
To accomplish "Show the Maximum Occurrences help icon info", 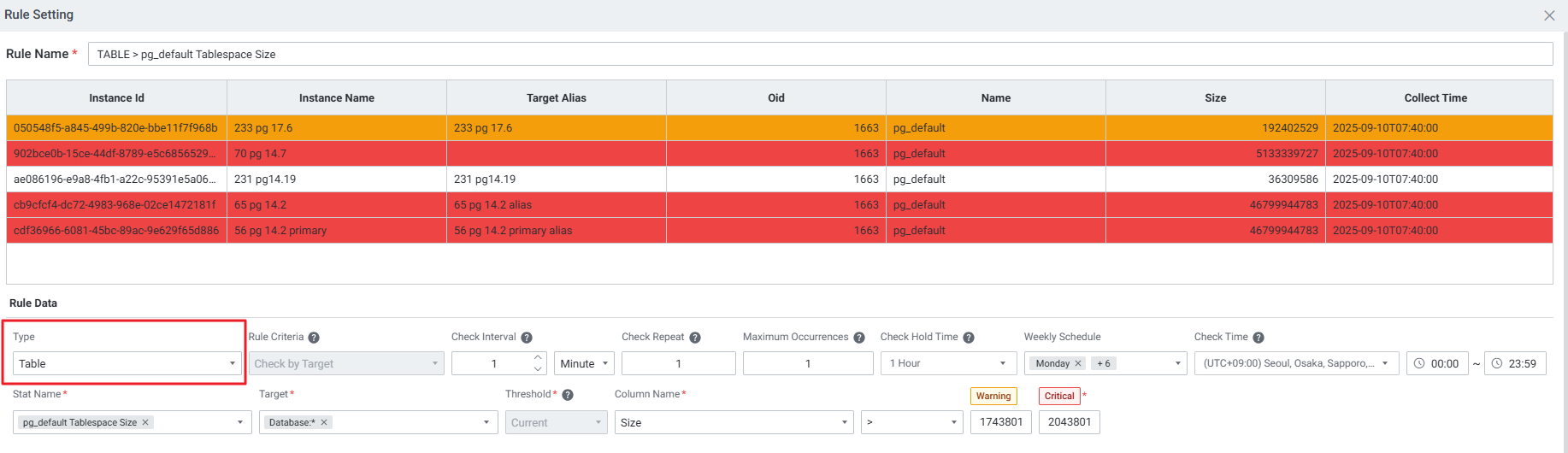I will click(859, 338).
